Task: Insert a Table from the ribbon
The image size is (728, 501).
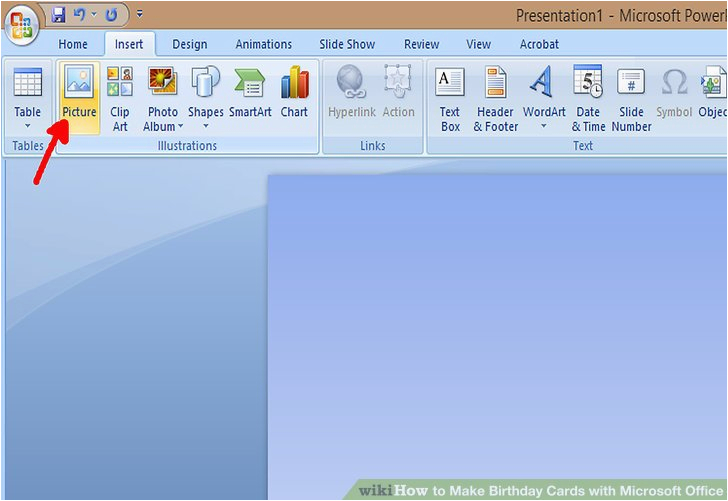Action: (x=27, y=98)
